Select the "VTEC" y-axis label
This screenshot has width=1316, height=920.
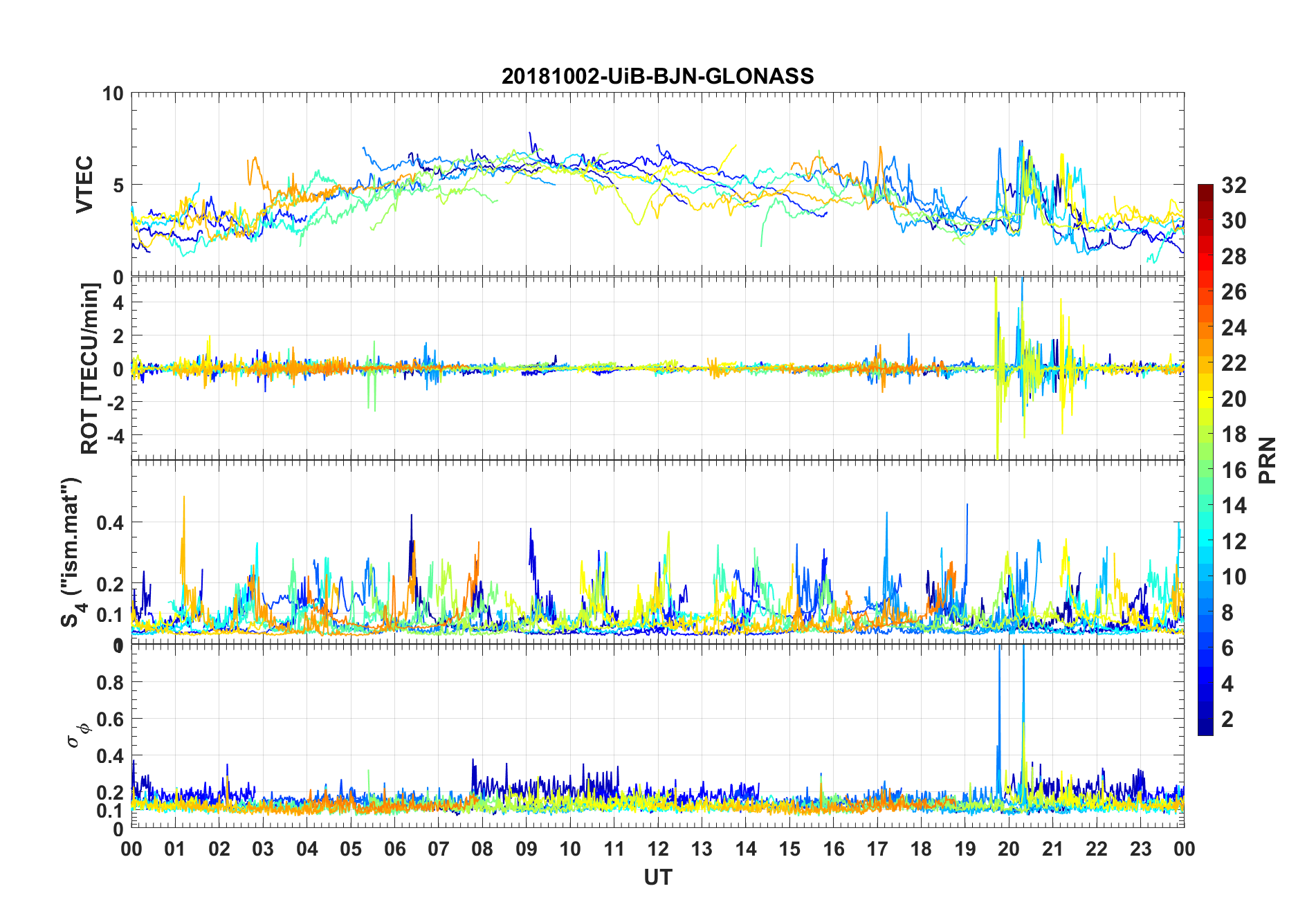pyautogui.click(x=84, y=185)
